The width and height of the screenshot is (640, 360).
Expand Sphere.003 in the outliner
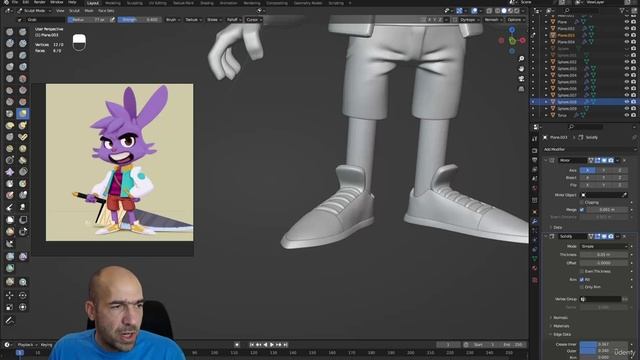[x=546, y=69]
